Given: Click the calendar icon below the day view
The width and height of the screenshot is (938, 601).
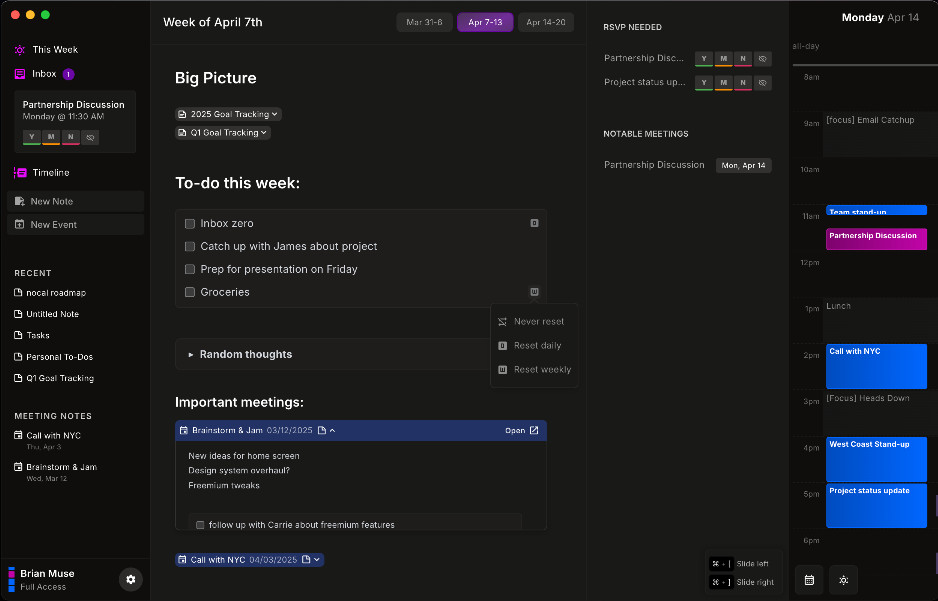Looking at the screenshot, I should [809, 580].
